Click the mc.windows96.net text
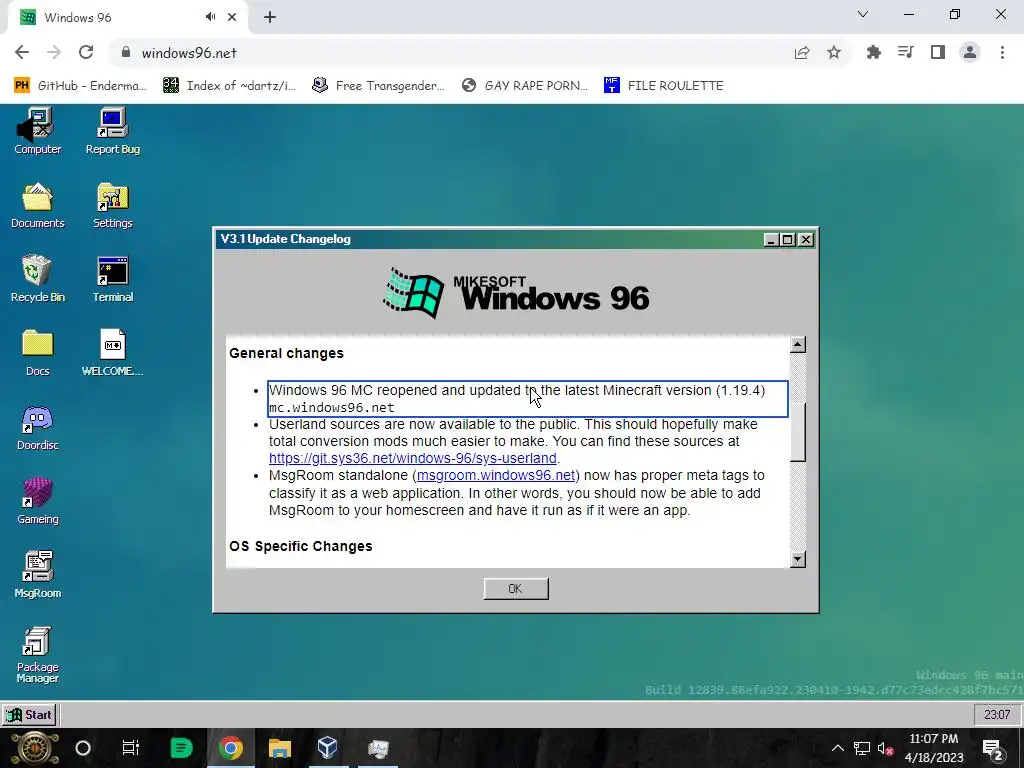Viewport: 1024px width, 768px height. [332, 408]
